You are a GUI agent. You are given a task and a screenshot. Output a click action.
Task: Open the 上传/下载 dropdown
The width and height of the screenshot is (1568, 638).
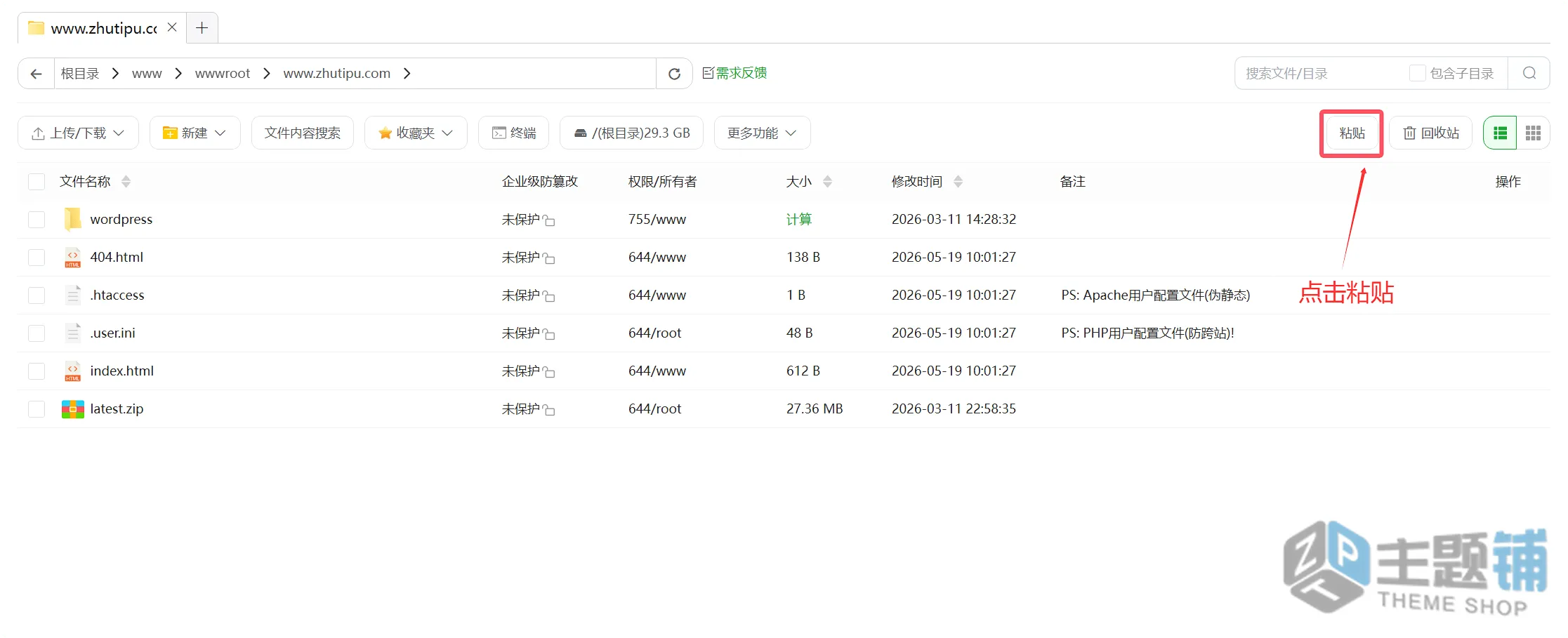78,133
